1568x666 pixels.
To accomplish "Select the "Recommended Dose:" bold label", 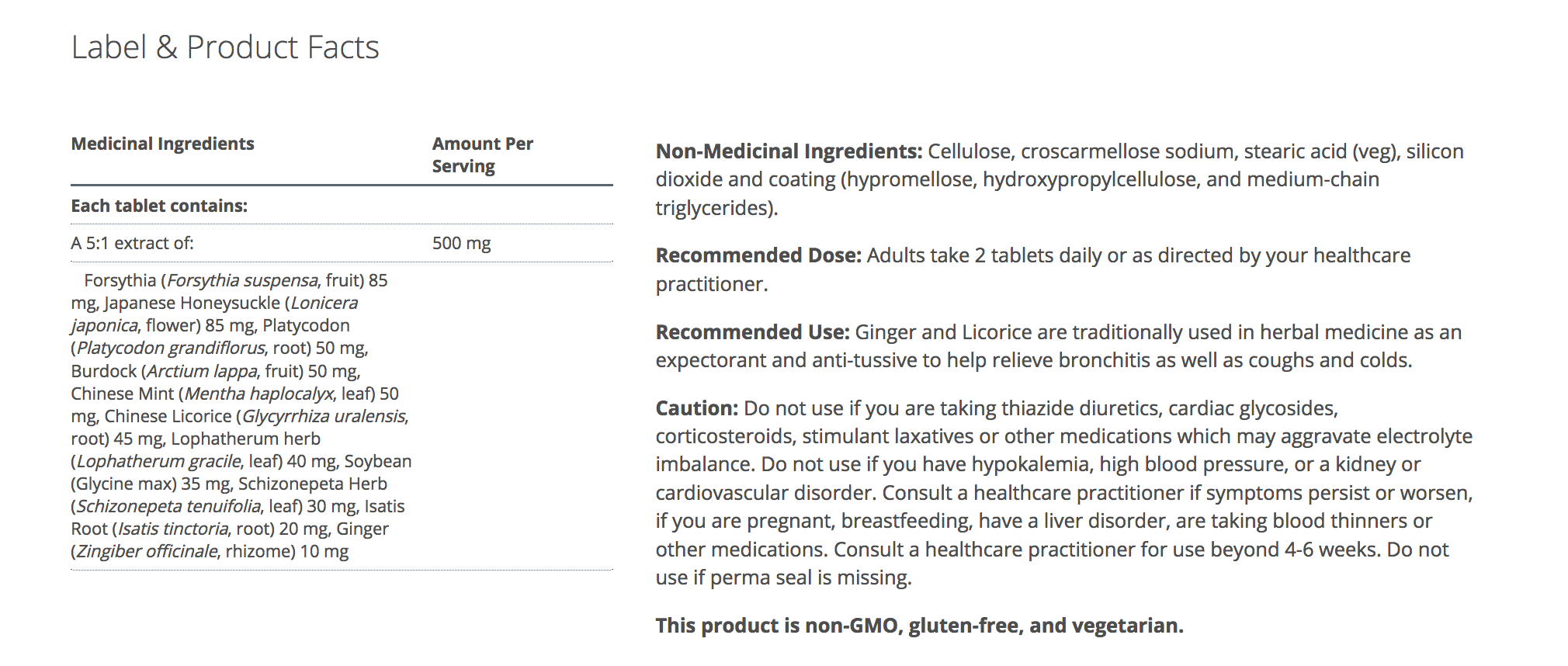I will click(758, 255).
